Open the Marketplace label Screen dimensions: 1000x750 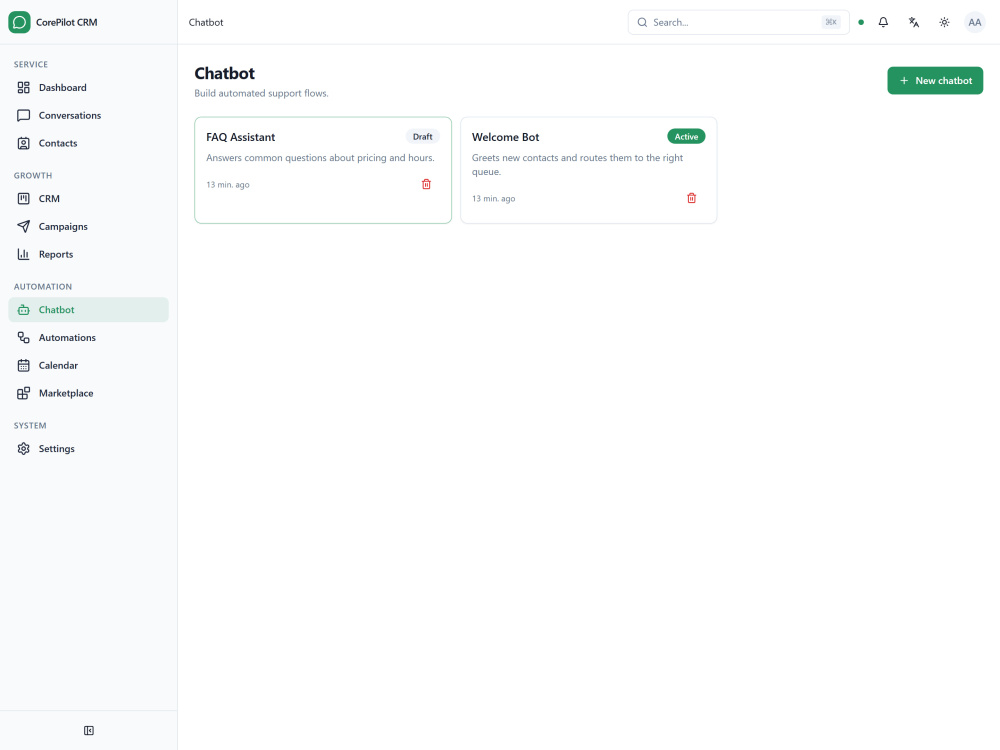[66, 393]
